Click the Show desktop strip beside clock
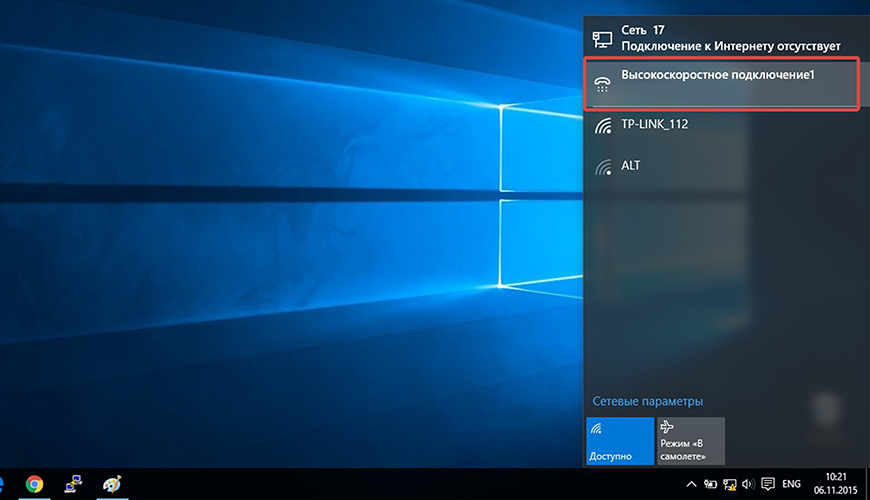This screenshot has width=870, height=500. tap(867, 484)
